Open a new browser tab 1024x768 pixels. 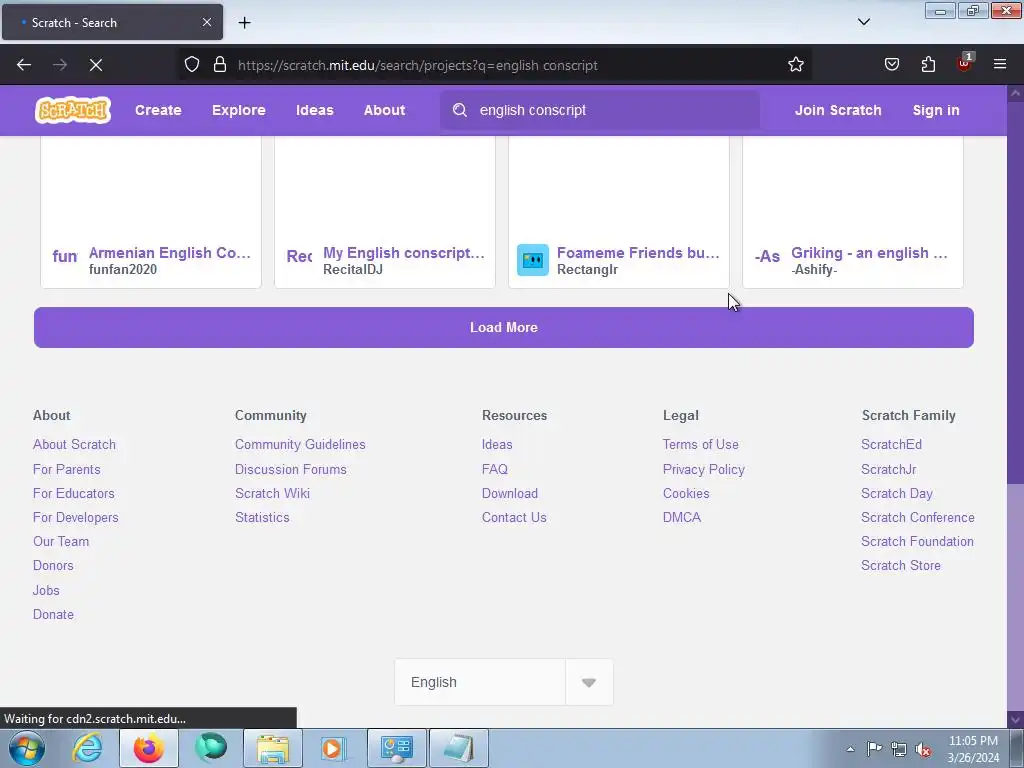[x=244, y=23]
